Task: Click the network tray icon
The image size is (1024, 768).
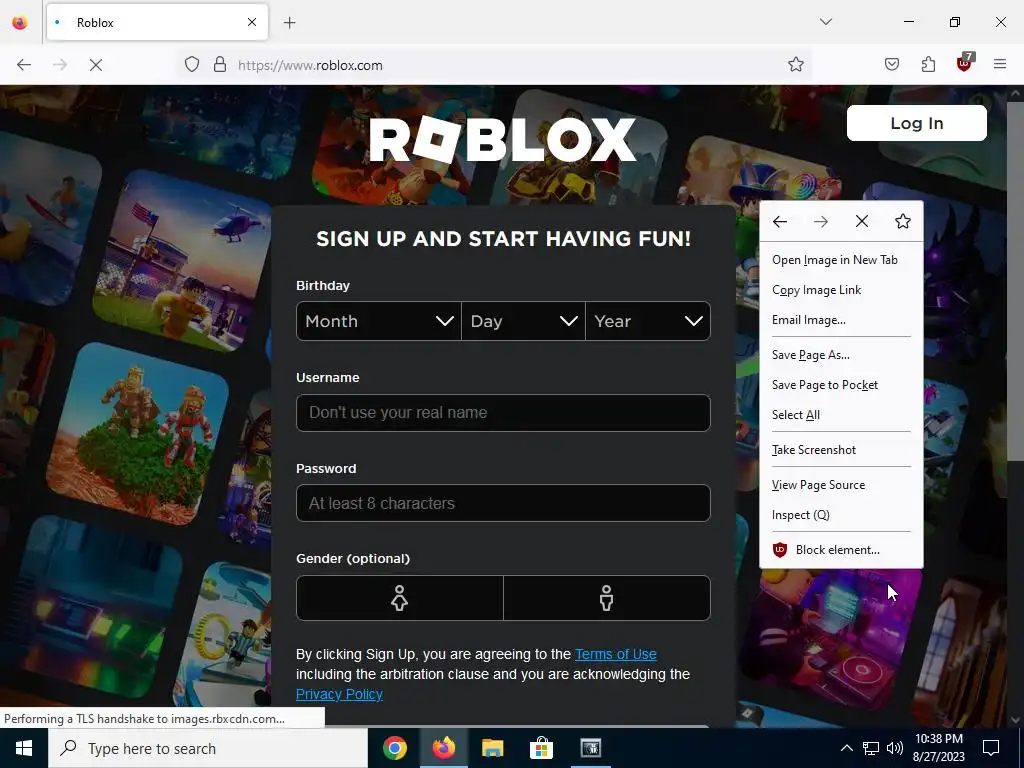Action: click(871, 748)
